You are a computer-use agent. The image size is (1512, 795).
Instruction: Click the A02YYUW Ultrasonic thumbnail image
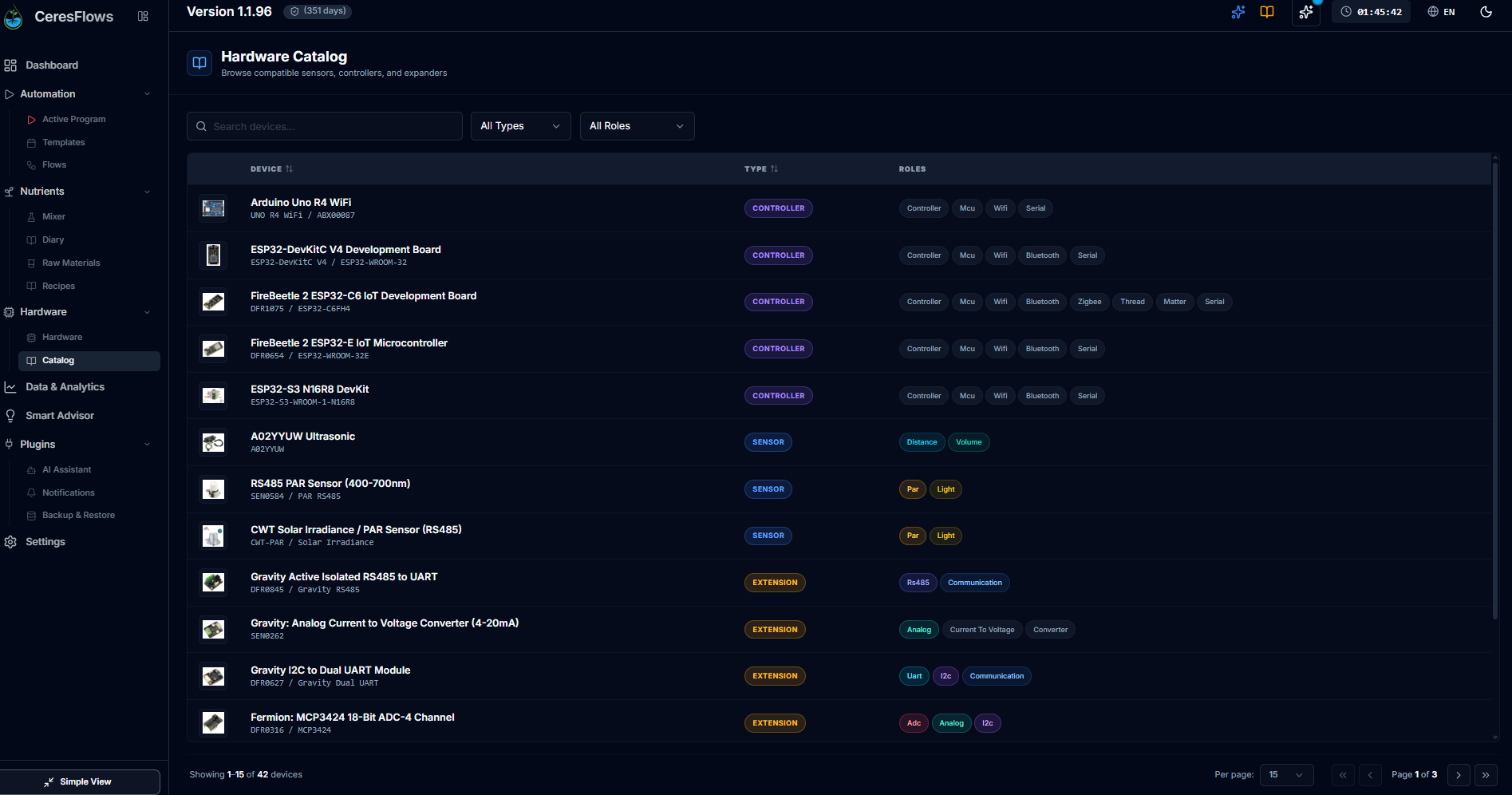(x=213, y=442)
